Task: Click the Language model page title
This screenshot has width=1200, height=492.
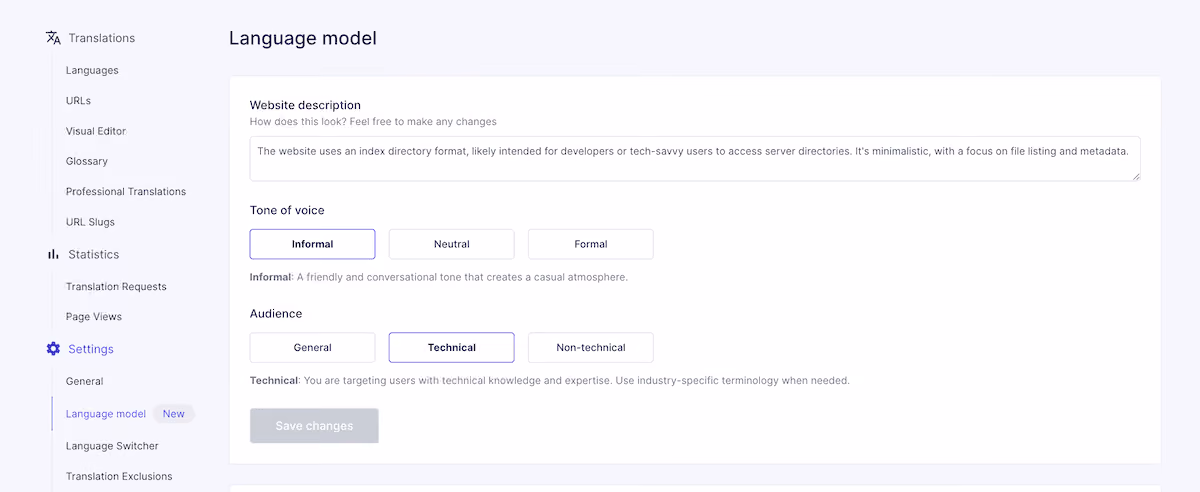Action: (303, 39)
